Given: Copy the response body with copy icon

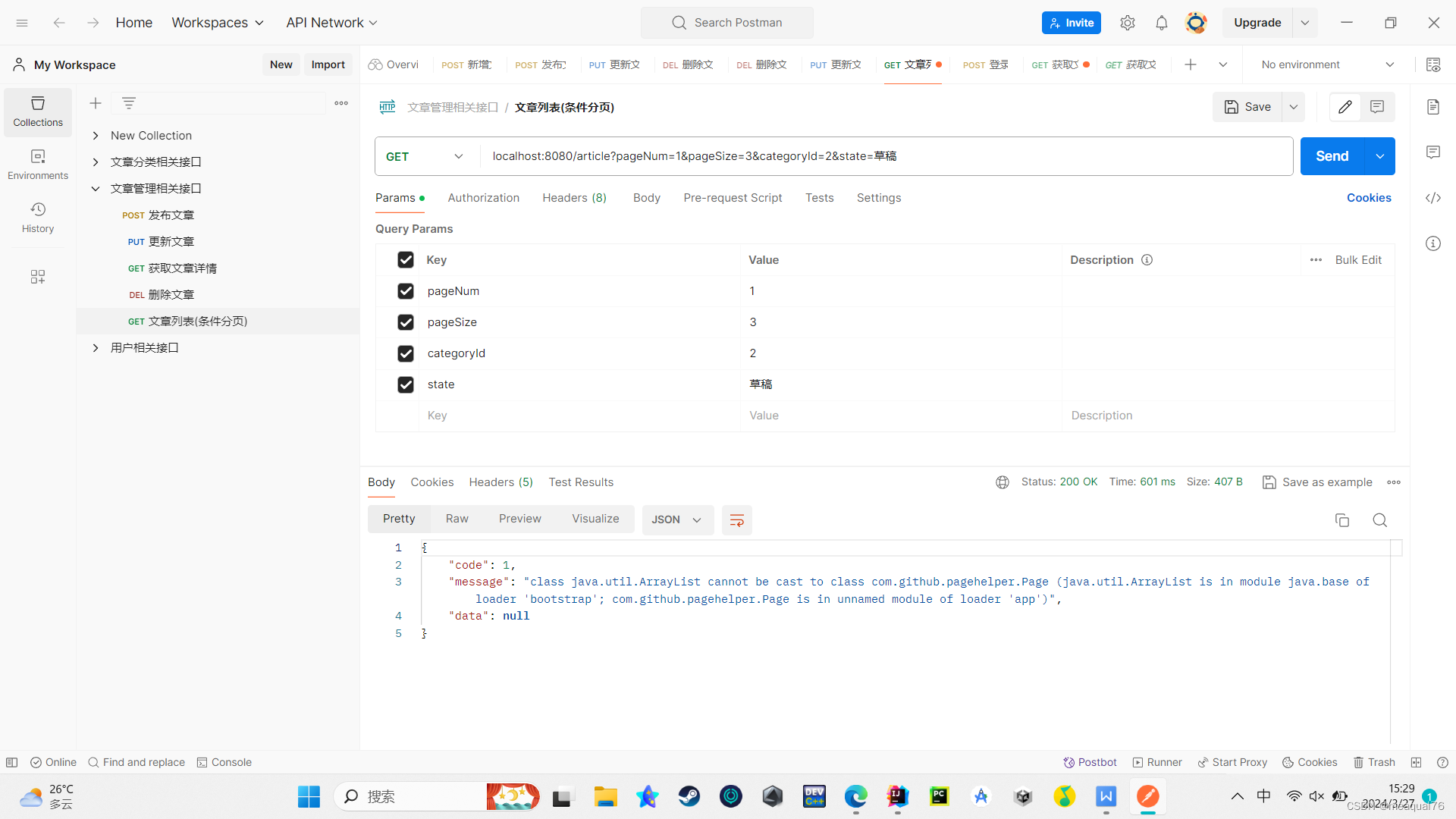Looking at the screenshot, I should (x=1341, y=520).
